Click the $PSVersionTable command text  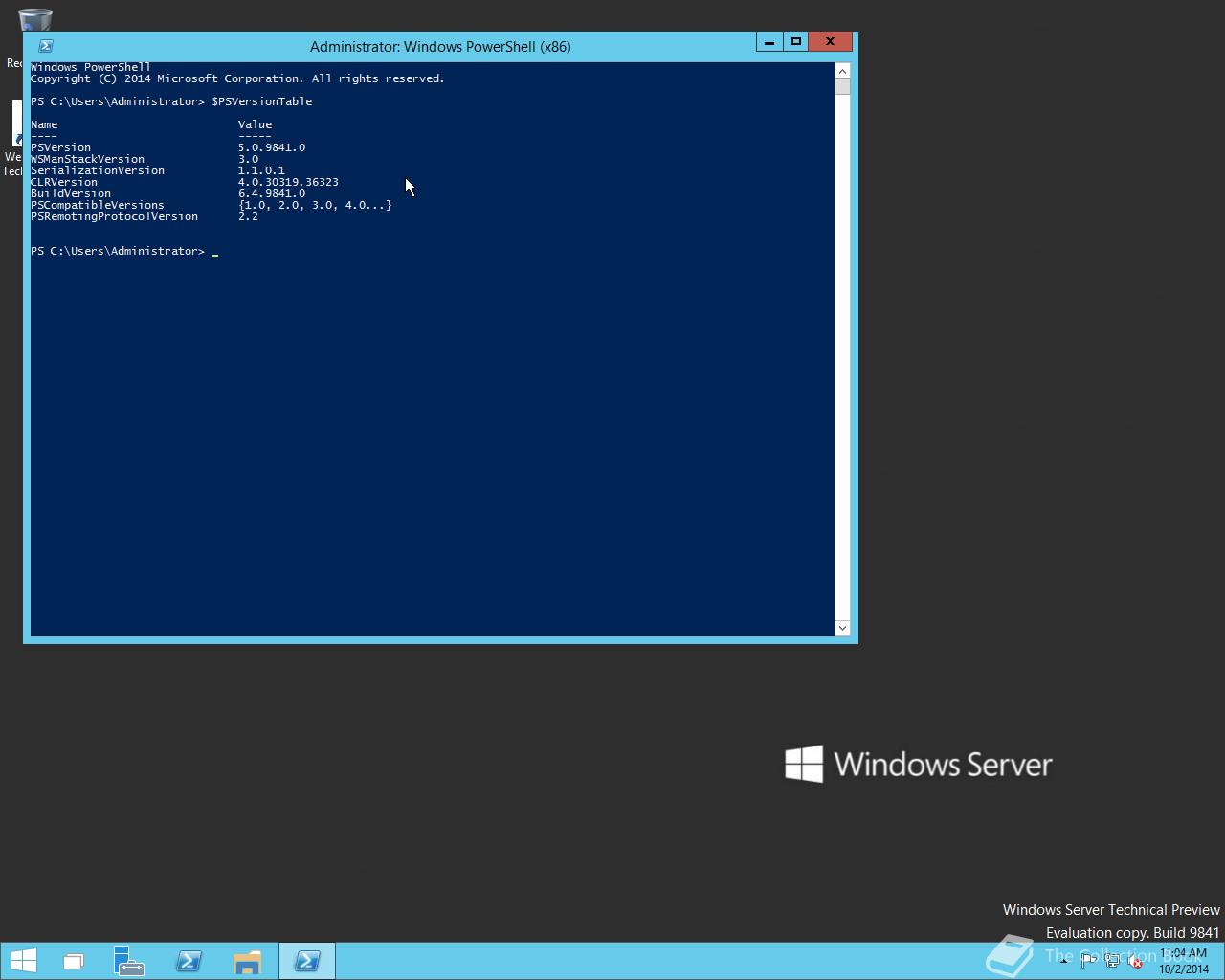pos(261,101)
